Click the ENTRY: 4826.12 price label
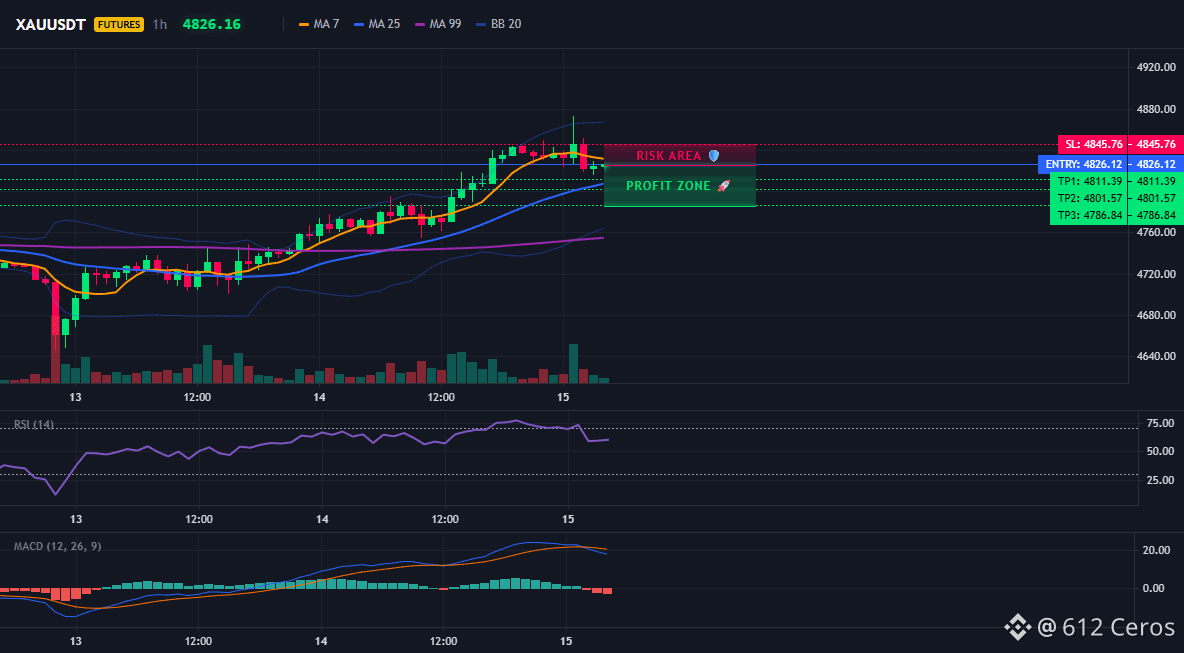Image resolution: width=1184 pixels, height=653 pixels. click(1083, 165)
